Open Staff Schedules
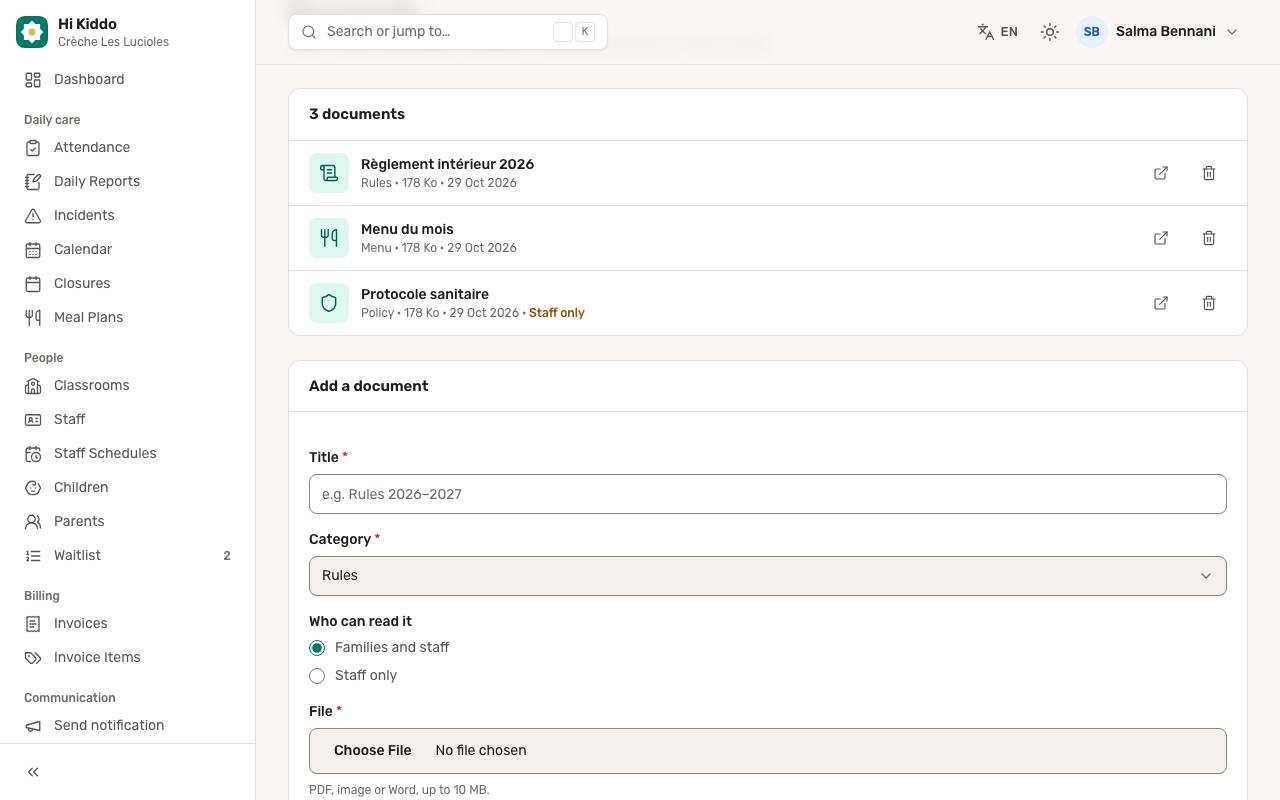This screenshot has height=800, width=1280. [128, 453]
